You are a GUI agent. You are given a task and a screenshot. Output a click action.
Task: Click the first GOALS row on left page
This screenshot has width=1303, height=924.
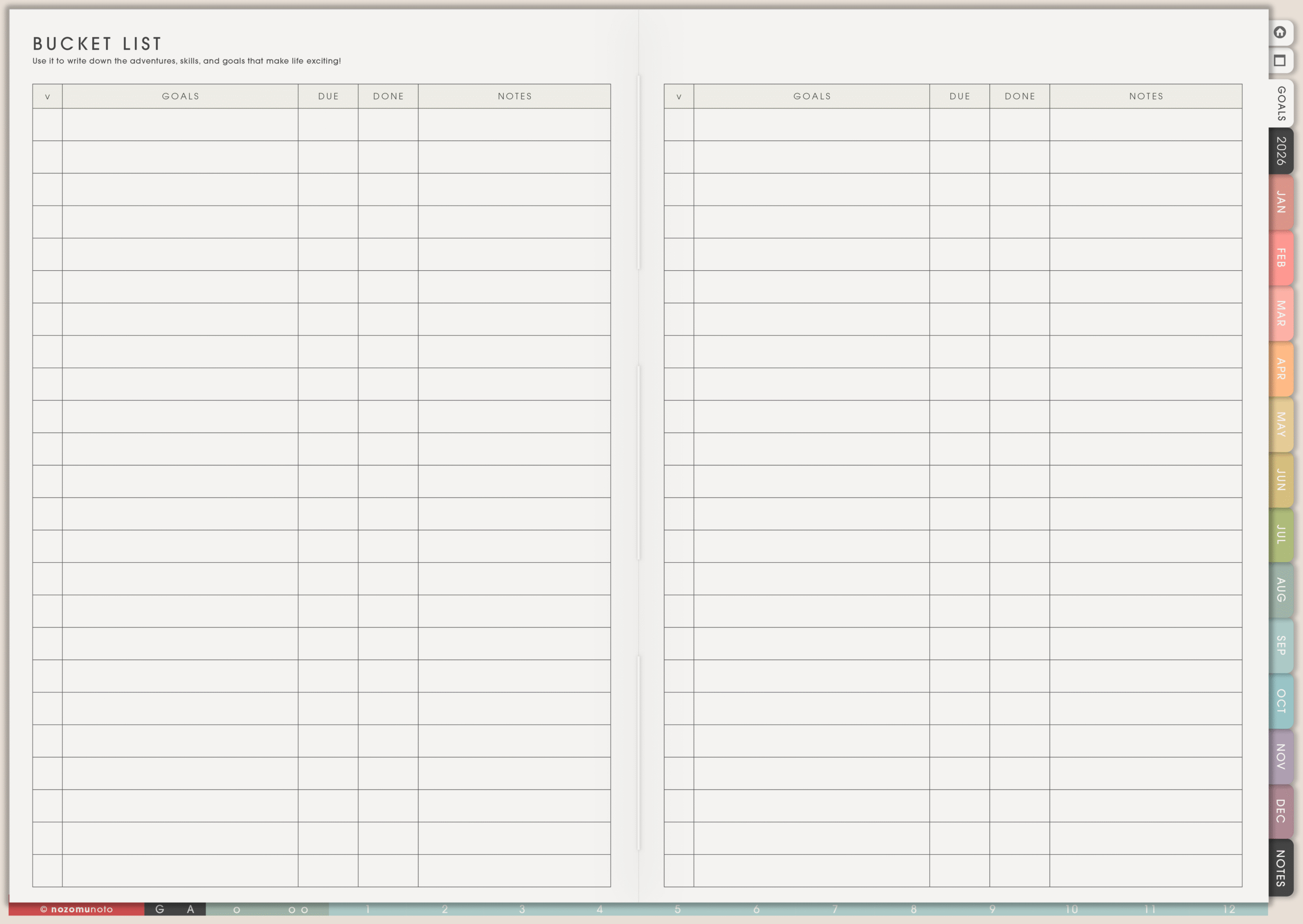pyautogui.click(x=180, y=125)
